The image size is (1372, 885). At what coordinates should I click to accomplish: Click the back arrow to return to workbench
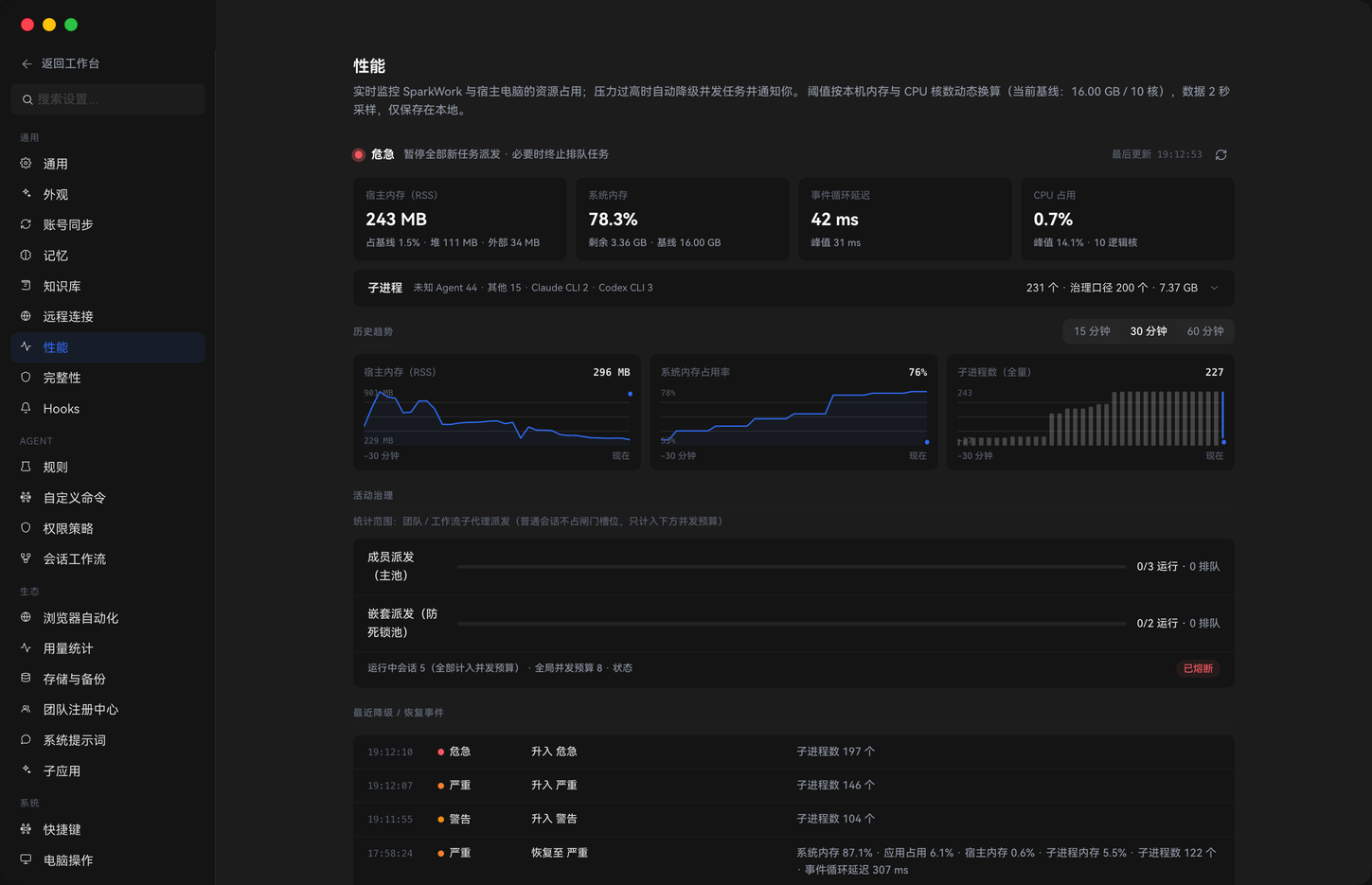point(27,63)
